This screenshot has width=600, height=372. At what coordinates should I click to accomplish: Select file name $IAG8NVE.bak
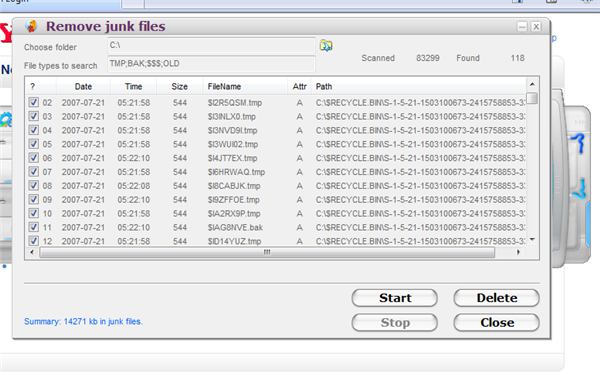(x=235, y=227)
